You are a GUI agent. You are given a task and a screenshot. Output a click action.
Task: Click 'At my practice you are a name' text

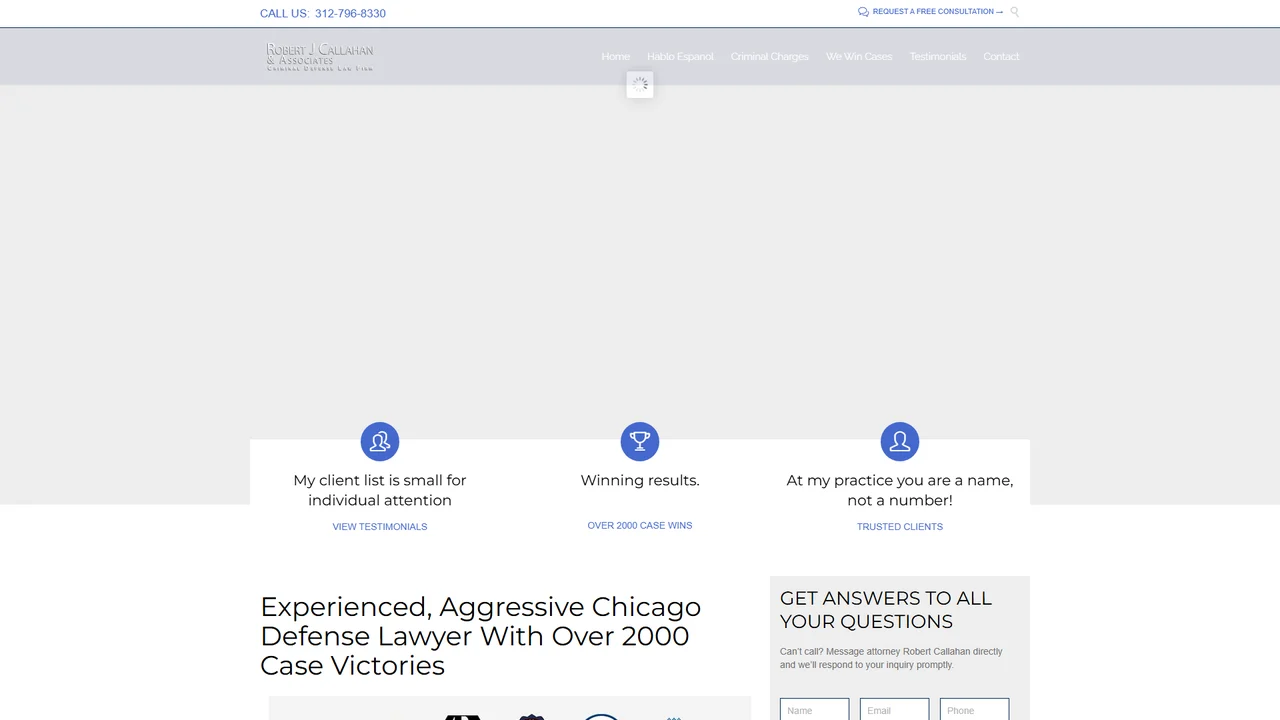pyautogui.click(x=900, y=490)
